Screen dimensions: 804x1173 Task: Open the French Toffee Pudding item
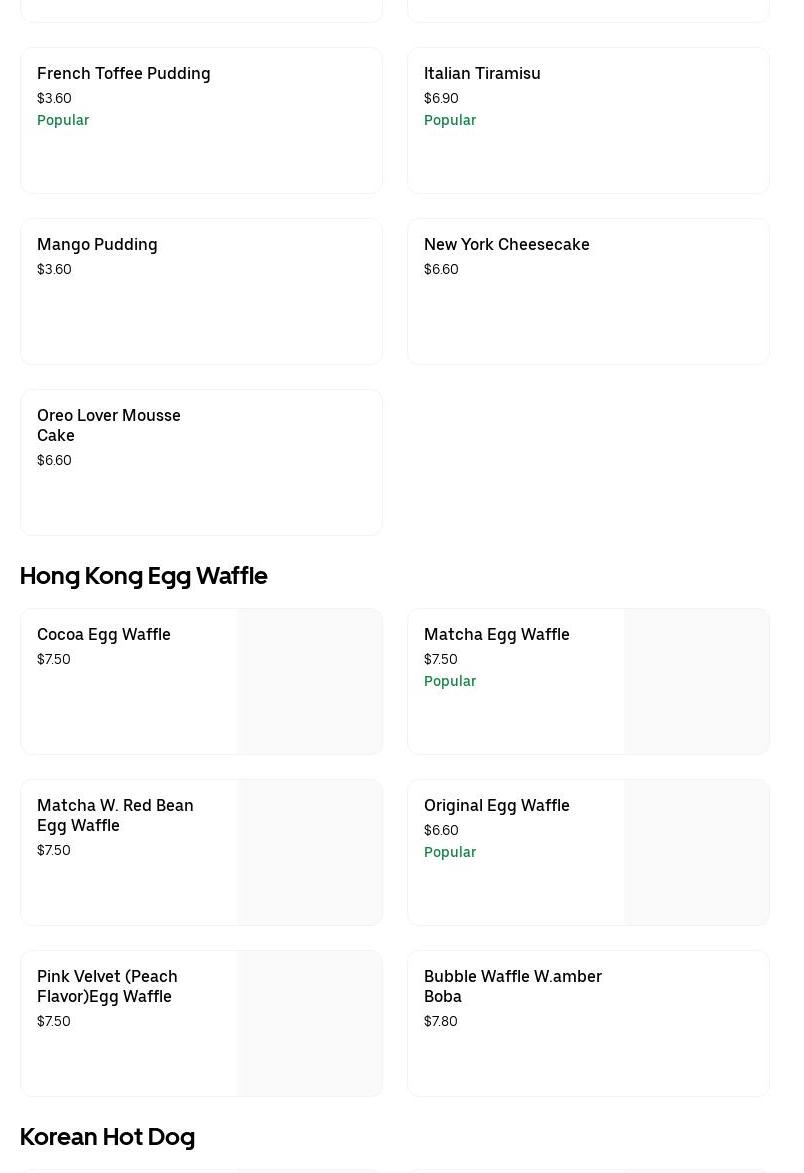[124, 74]
